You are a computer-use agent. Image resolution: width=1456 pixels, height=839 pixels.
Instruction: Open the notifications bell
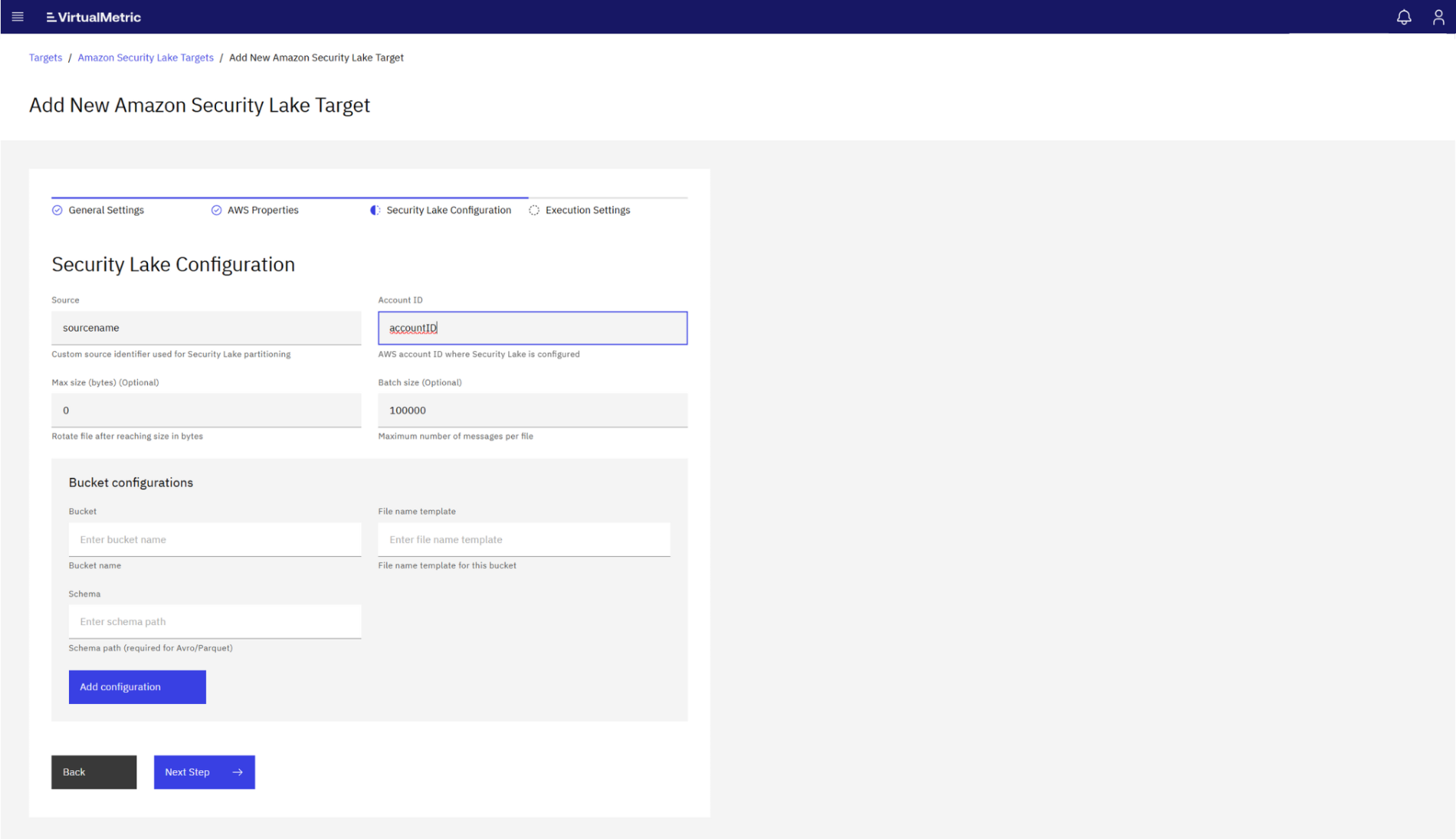point(1404,17)
